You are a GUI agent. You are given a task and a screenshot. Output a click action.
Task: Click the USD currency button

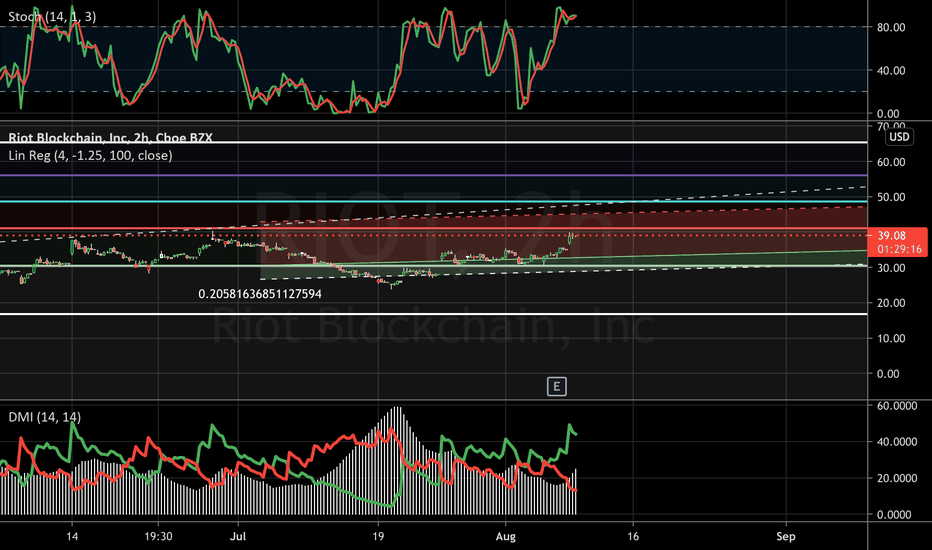pyautogui.click(x=899, y=137)
